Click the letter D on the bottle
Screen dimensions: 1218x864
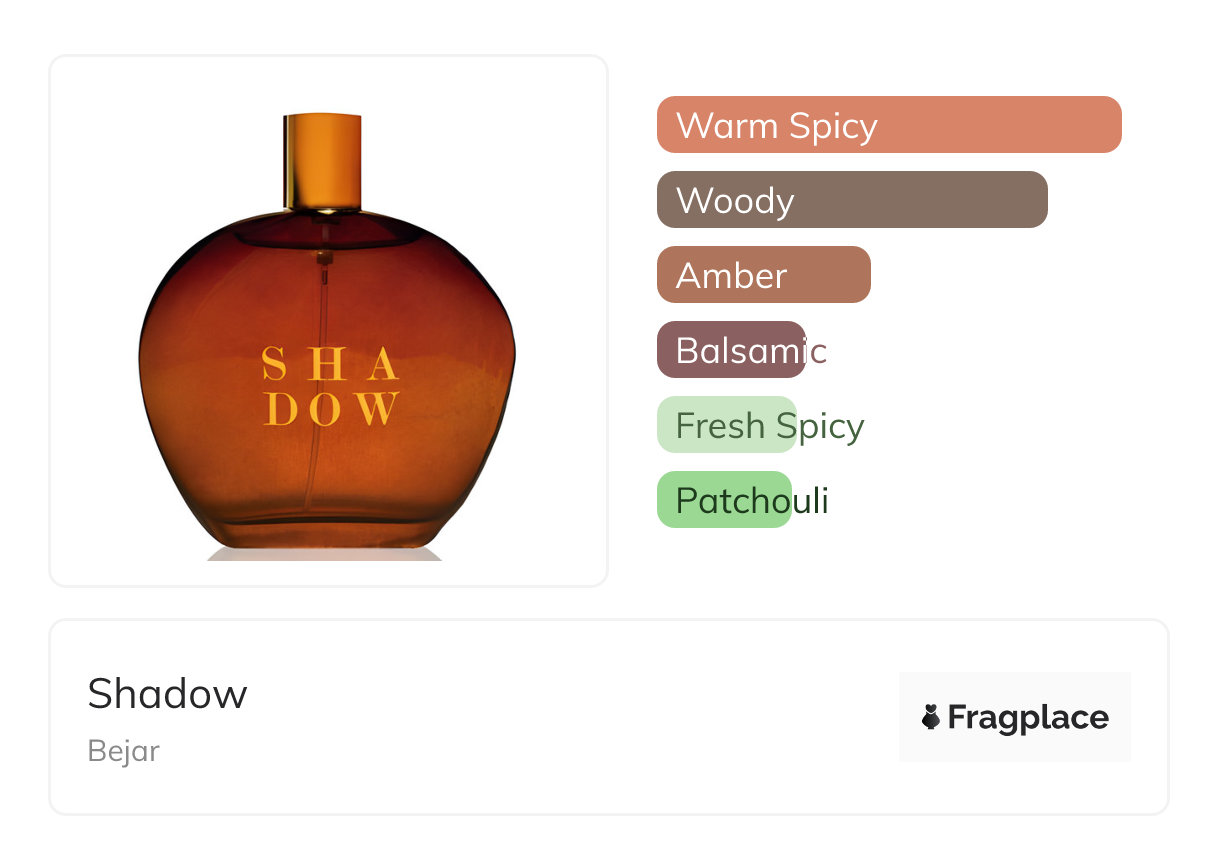(x=279, y=409)
